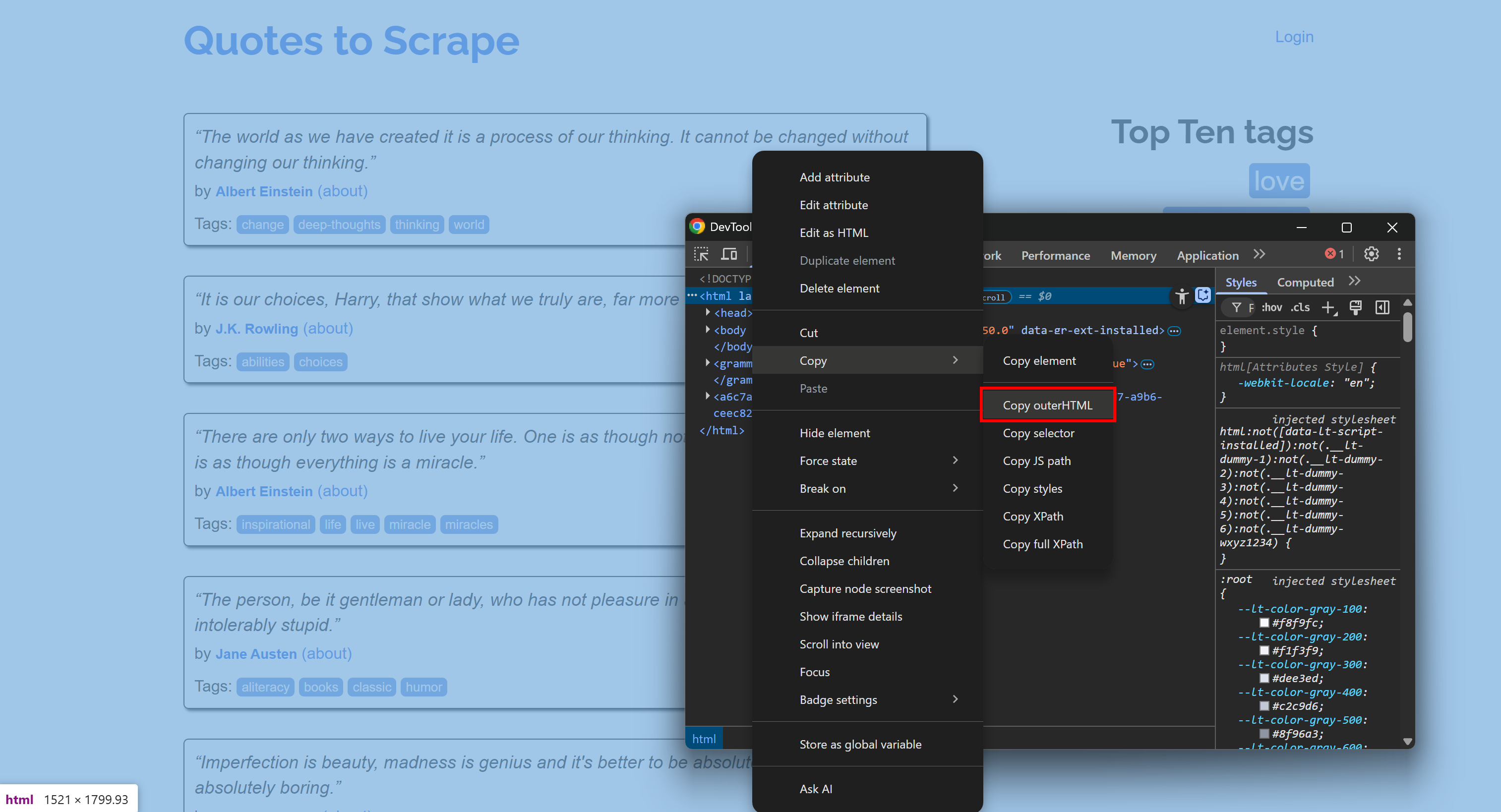This screenshot has width=1501, height=812.
Task: Toggle the computed styles sidebar icon
Action: coord(1382,307)
